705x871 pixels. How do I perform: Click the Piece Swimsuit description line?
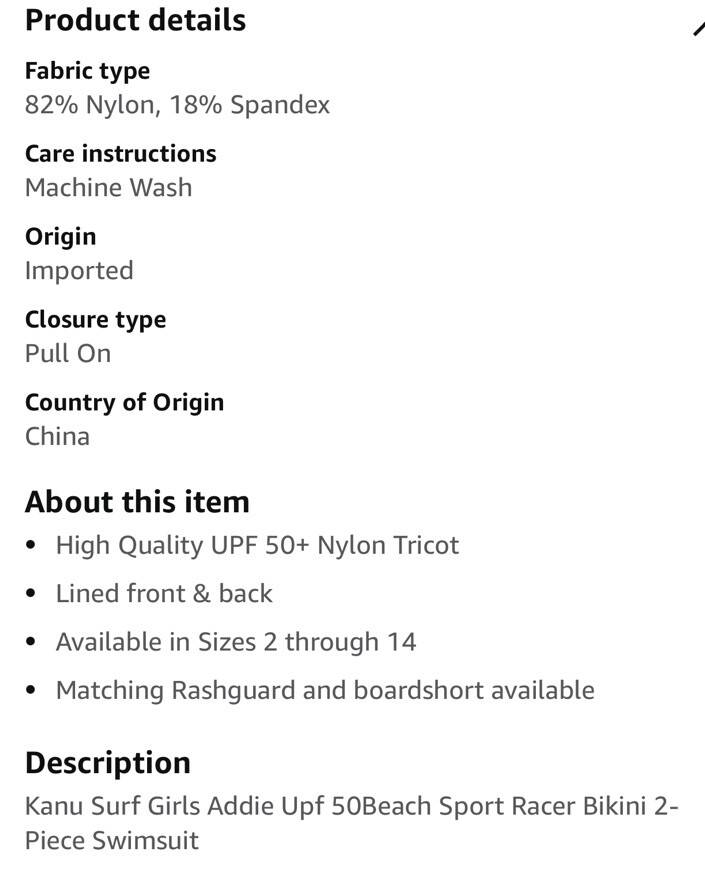(112, 840)
